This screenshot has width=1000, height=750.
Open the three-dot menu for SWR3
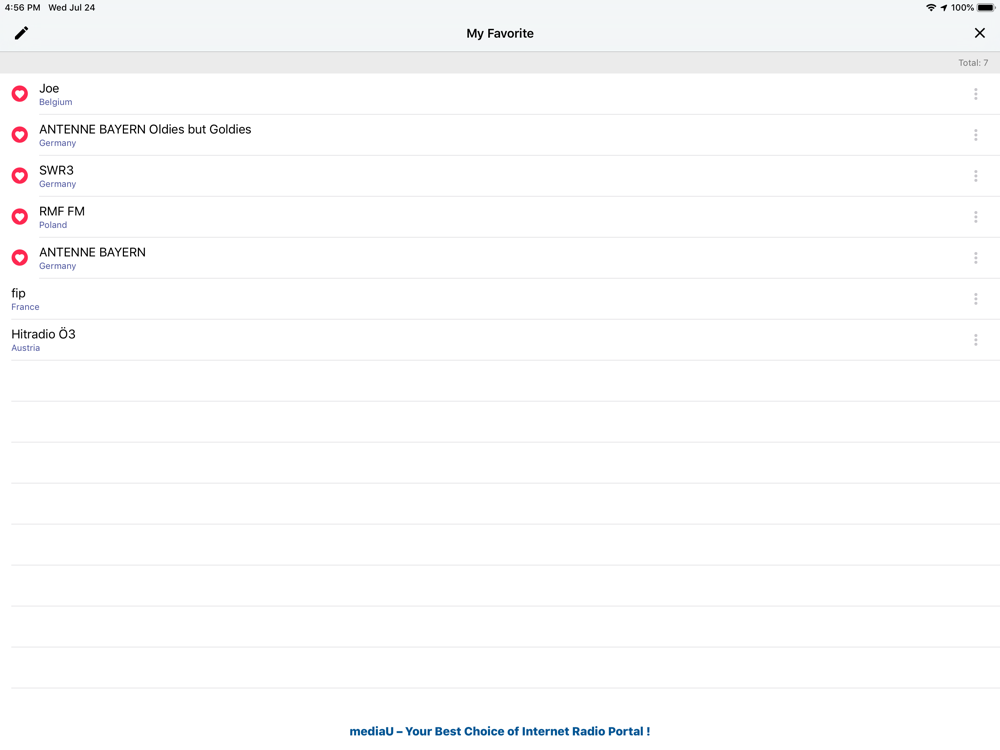(975, 176)
